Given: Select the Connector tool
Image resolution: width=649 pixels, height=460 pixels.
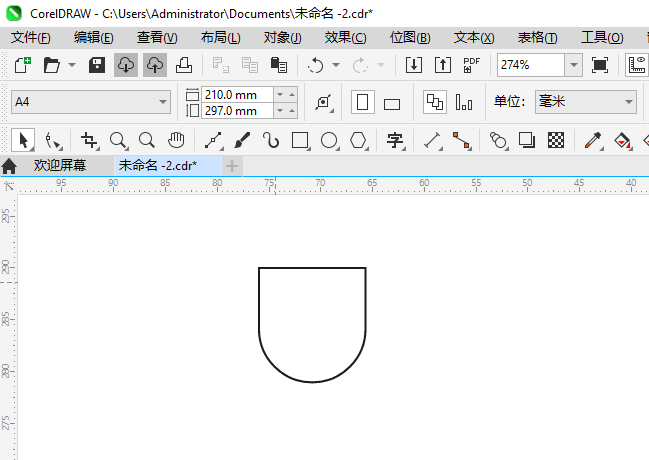Looking at the screenshot, I should coord(461,140).
